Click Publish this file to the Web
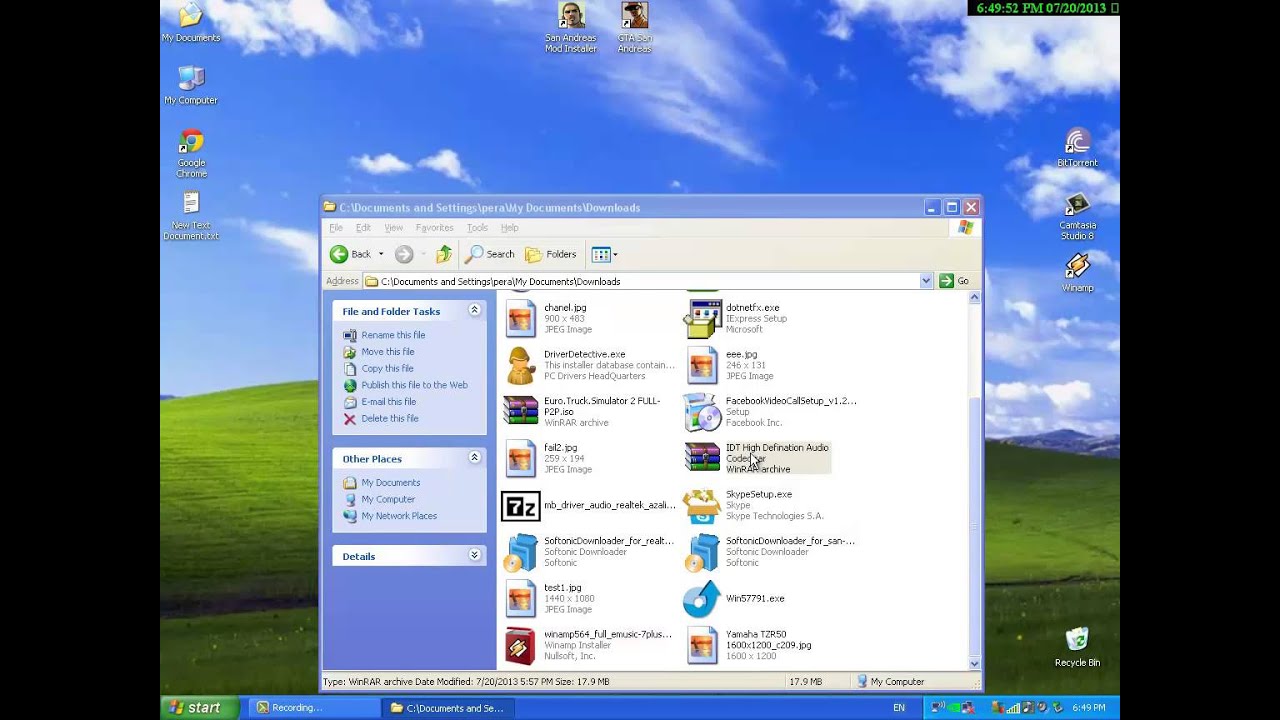Viewport: 1280px width, 720px height. [414, 385]
